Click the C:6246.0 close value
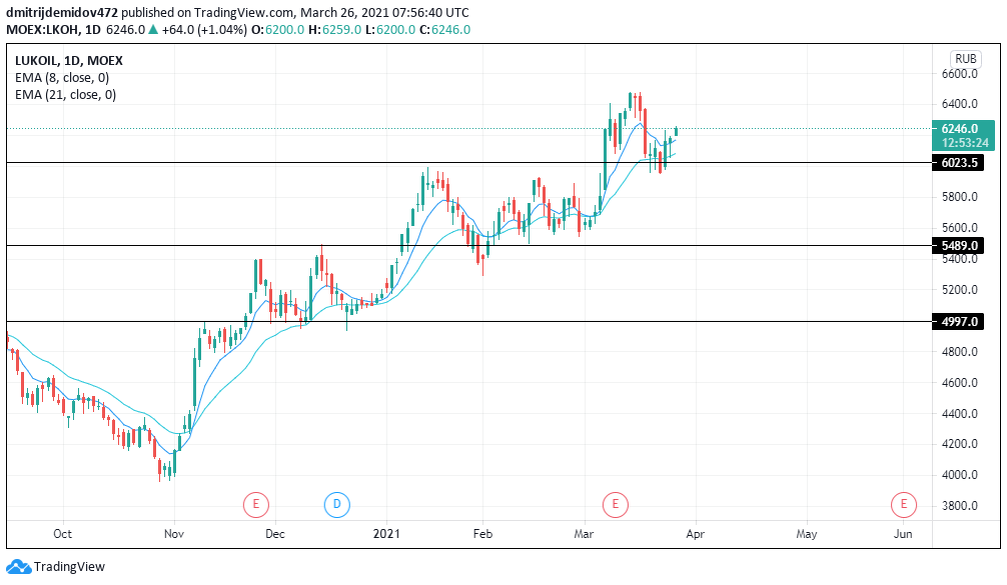Screen dimensions: 1007x585 [x=445, y=30]
